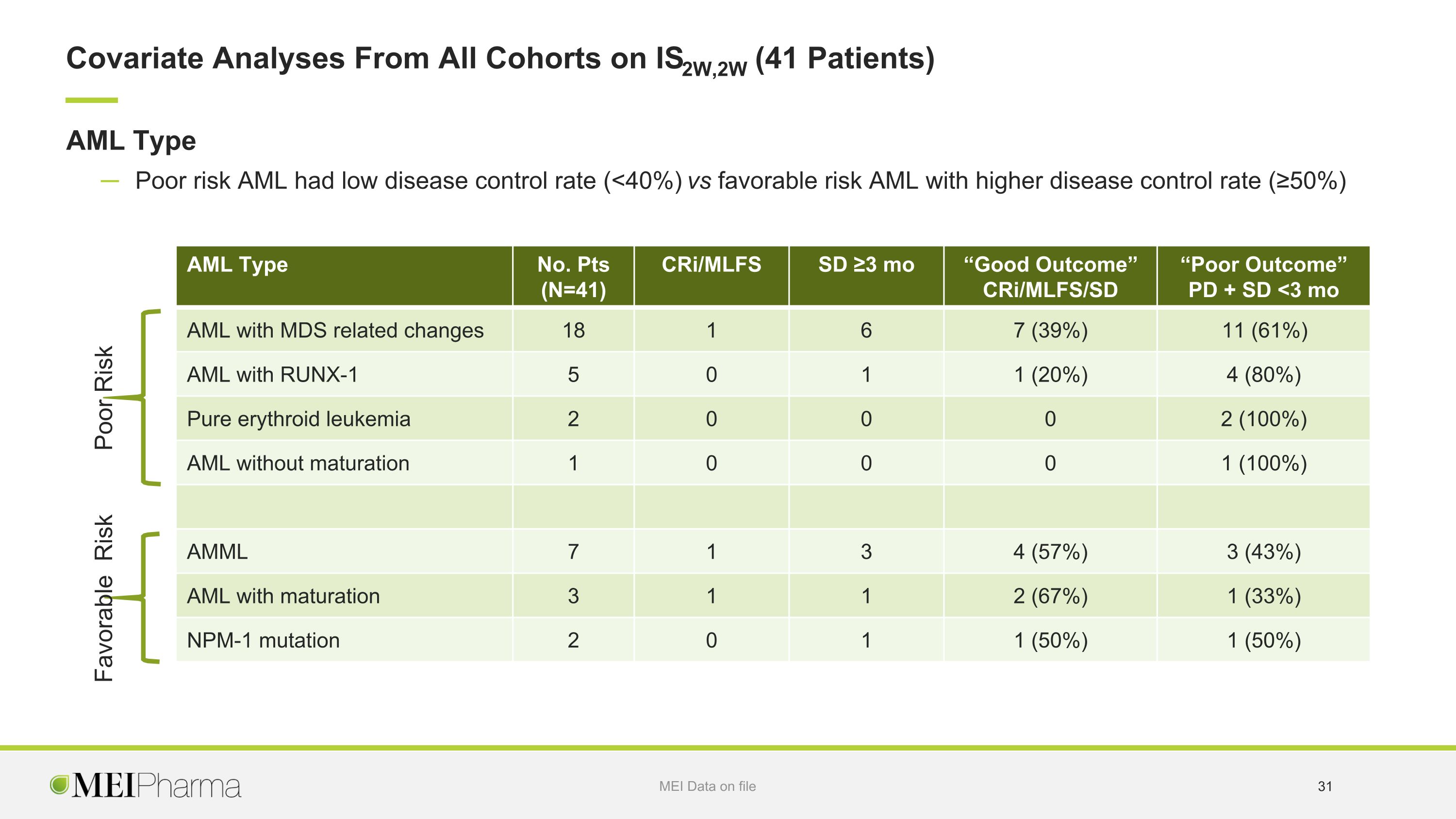
Task: Click the SD ≥3 mo column header
Action: [x=866, y=276]
